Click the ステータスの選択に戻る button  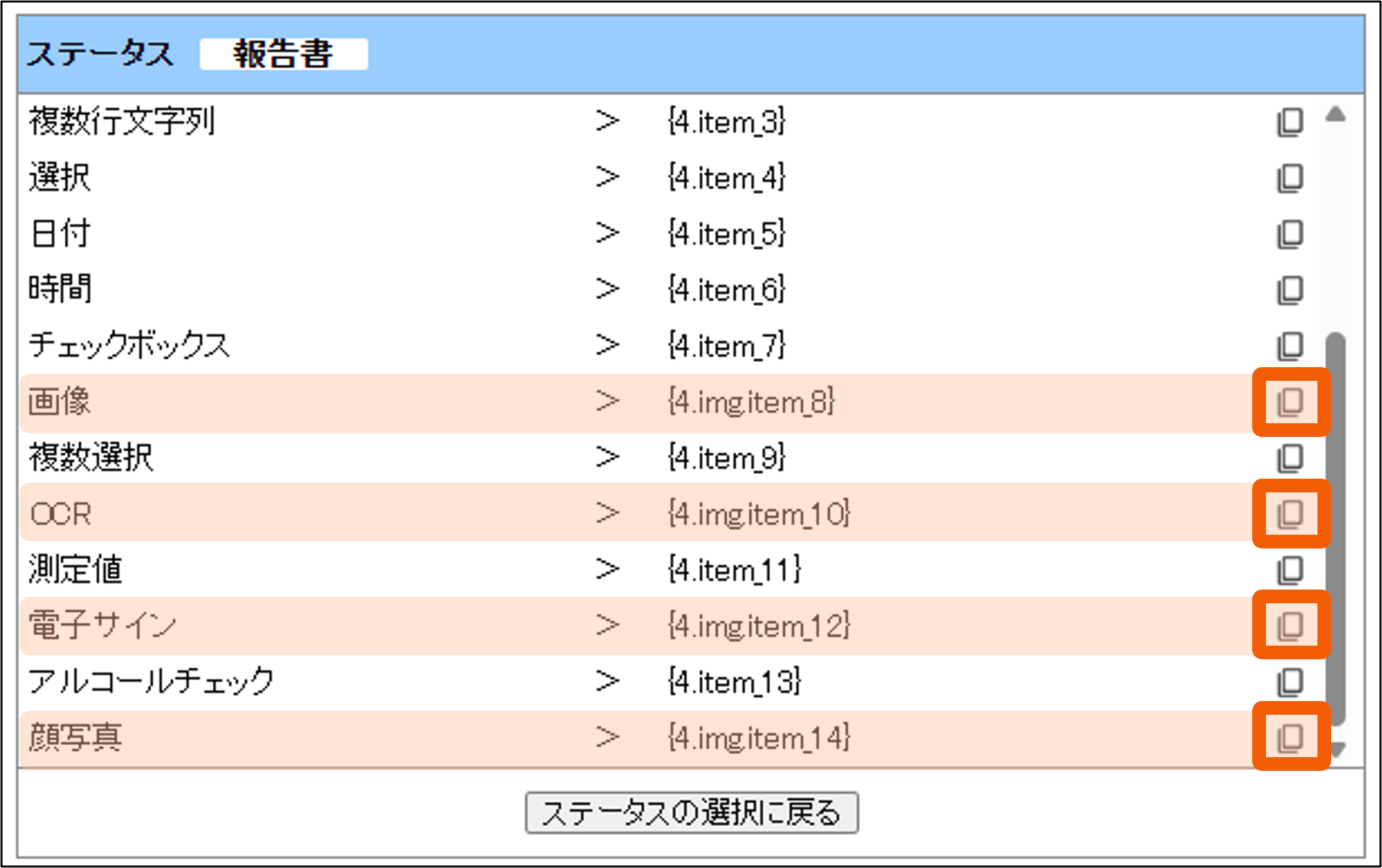tap(691, 813)
